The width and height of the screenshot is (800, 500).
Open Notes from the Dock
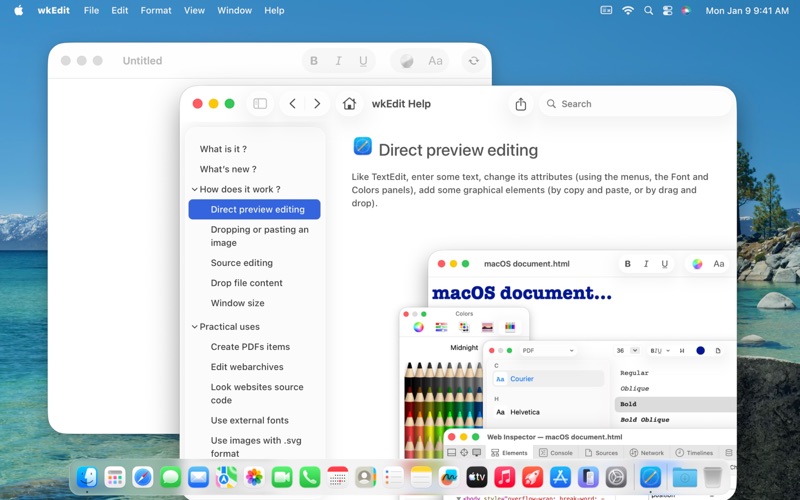pos(421,478)
